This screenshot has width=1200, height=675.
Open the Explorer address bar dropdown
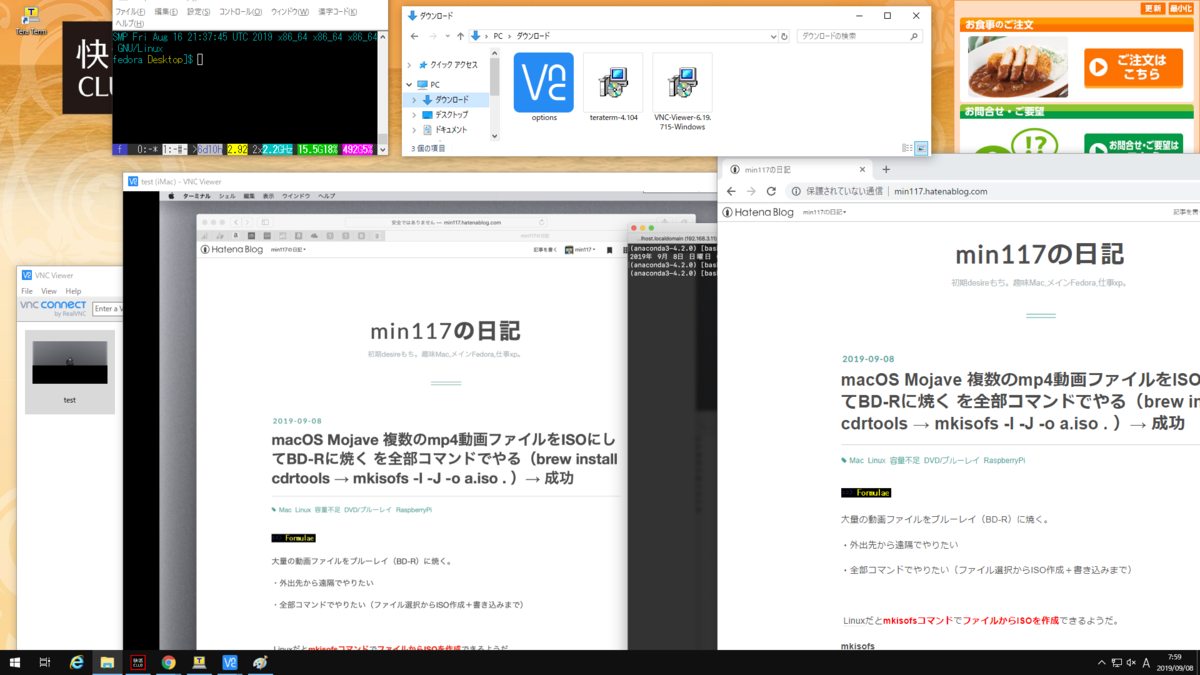[x=775, y=35]
